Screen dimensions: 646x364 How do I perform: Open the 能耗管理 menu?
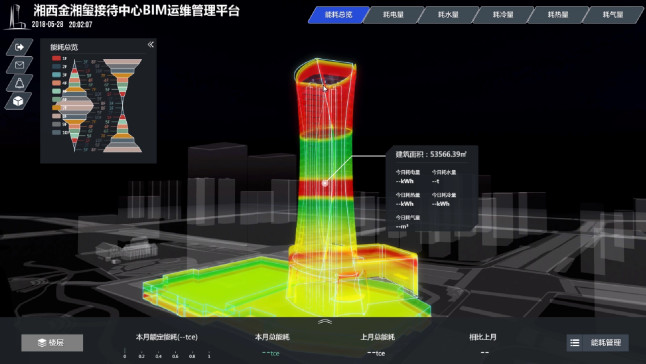coord(606,343)
